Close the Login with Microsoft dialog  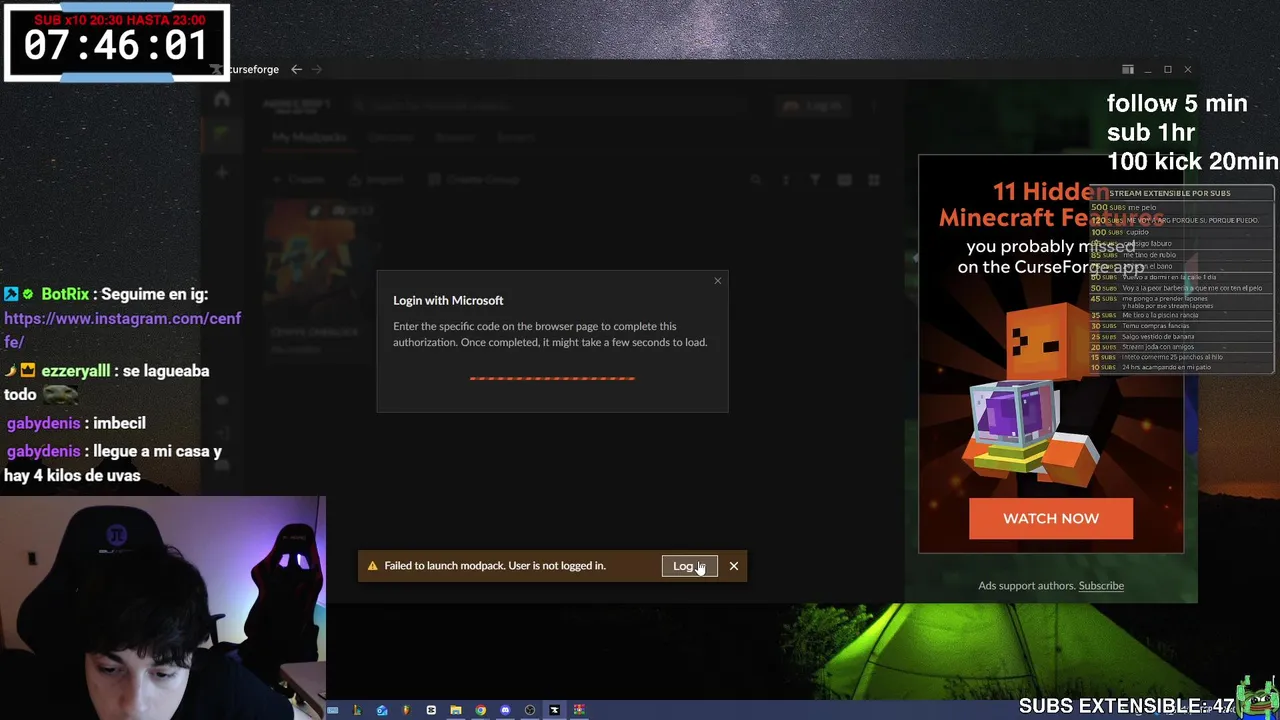click(x=717, y=281)
